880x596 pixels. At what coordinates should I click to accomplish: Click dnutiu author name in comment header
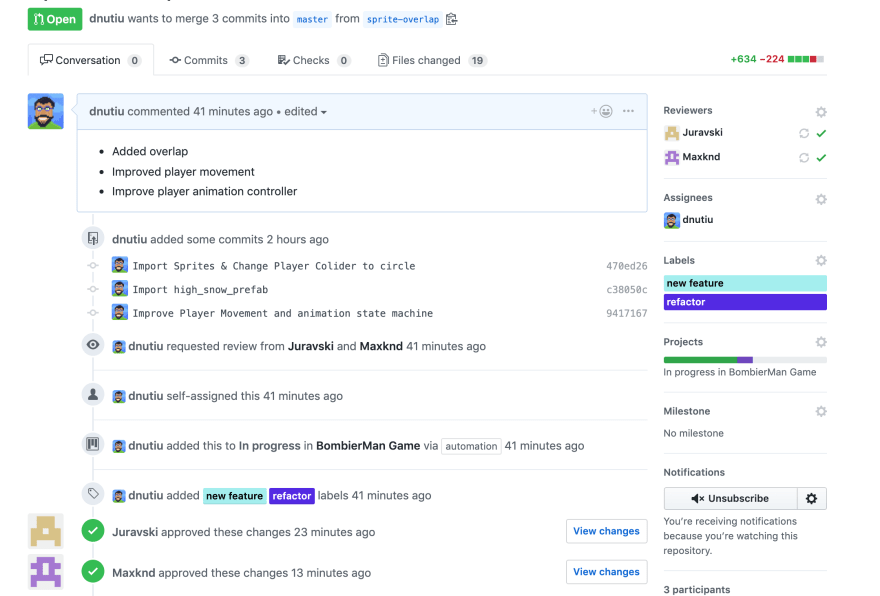tap(107, 111)
